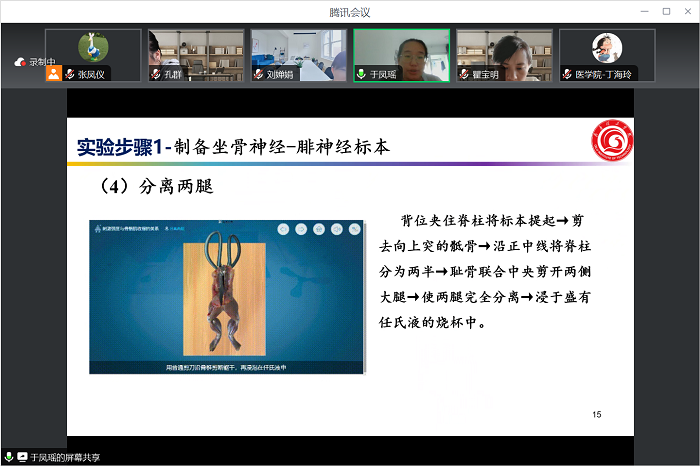Click the recording cloud icon
This screenshot has width=700, height=466.
[x=19, y=62]
